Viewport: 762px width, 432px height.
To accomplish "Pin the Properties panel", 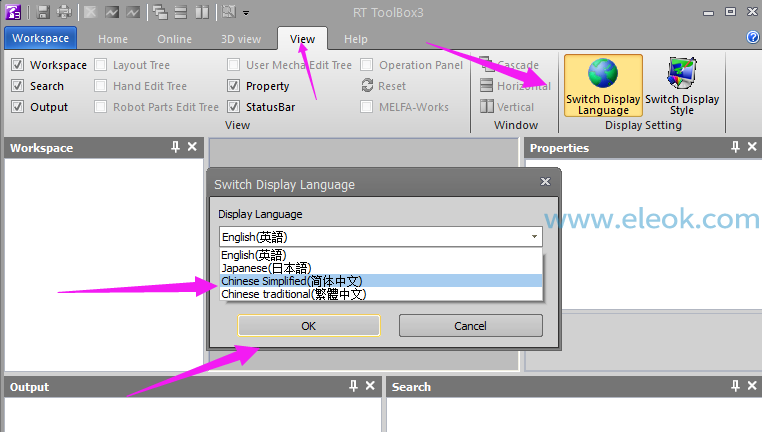I will 735,147.
